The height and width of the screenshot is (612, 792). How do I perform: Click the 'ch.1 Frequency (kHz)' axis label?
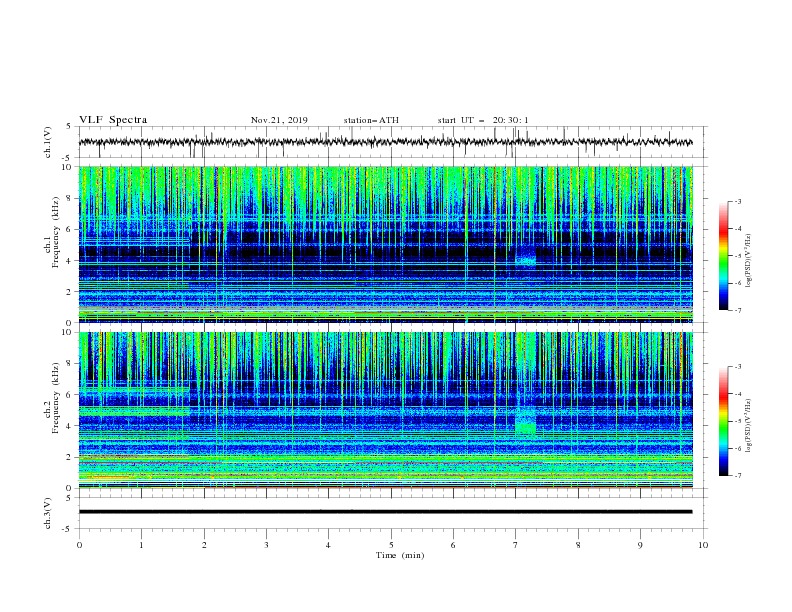point(52,233)
